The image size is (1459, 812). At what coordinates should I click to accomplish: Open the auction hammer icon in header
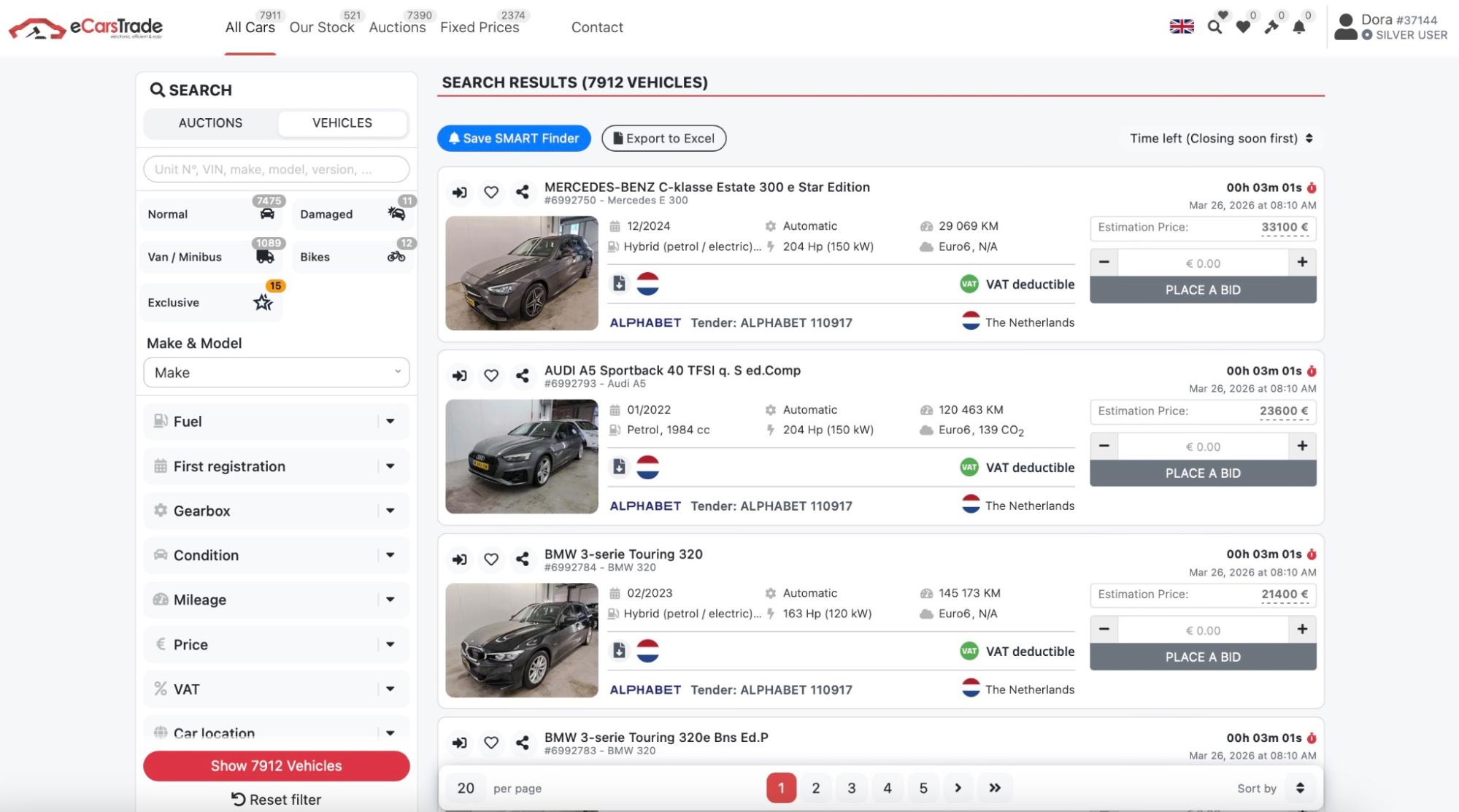click(x=1271, y=27)
